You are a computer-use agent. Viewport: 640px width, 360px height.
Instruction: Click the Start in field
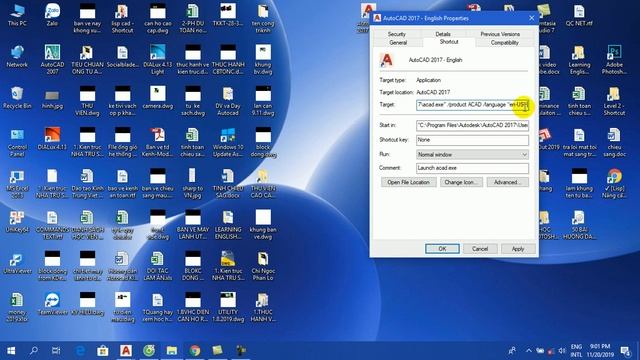point(472,125)
